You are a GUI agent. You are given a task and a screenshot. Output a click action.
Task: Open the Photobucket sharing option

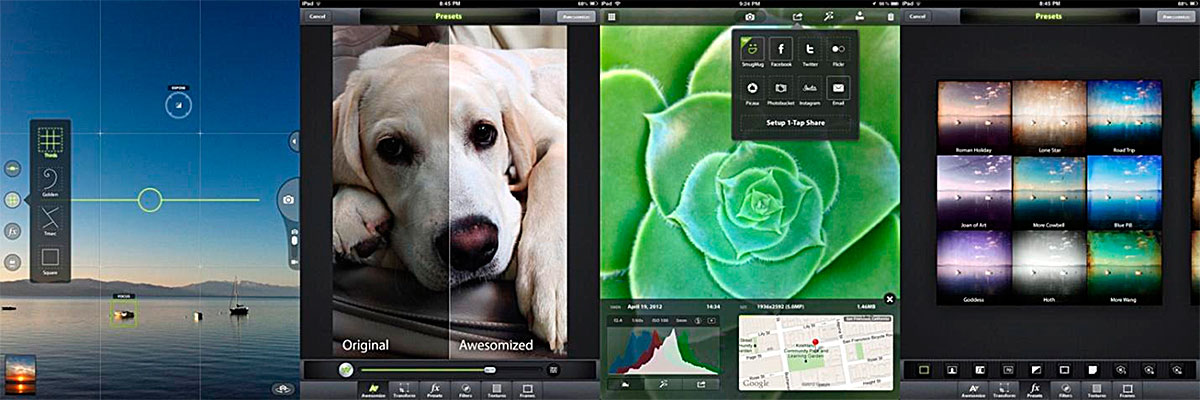tap(781, 91)
